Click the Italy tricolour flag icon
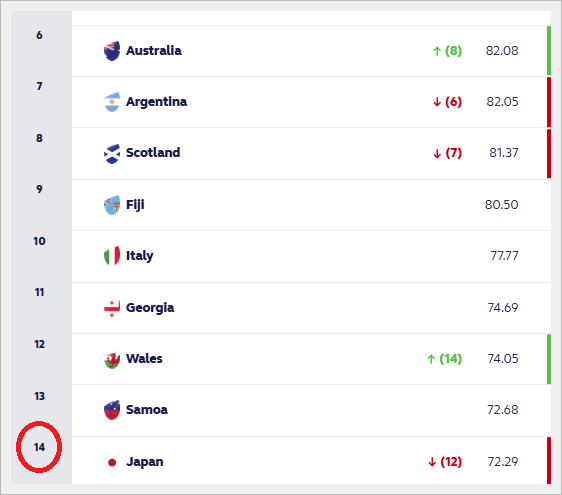562x495 pixels. pyautogui.click(x=112, y=256)
